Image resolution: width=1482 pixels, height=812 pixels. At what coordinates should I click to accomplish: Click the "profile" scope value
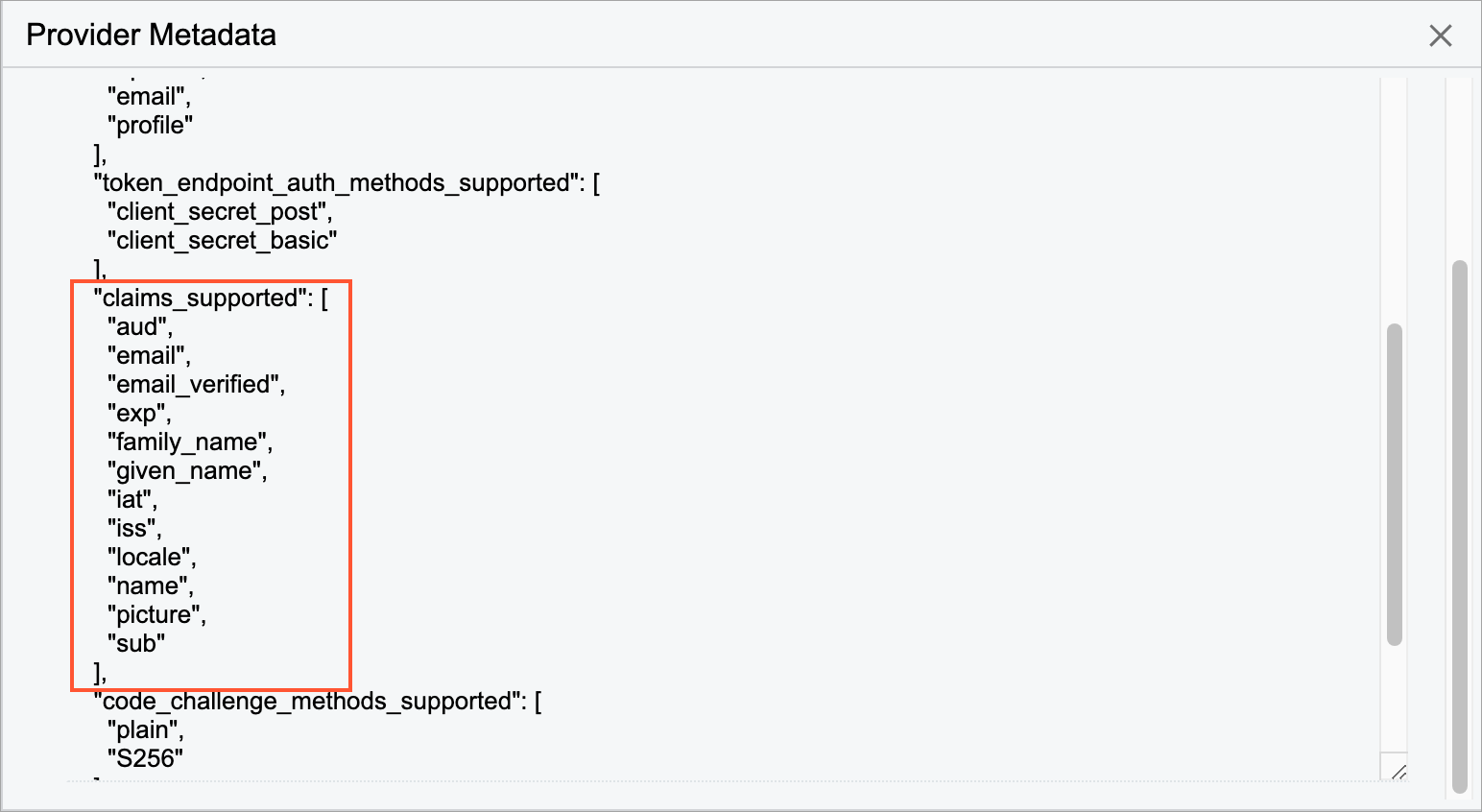[151, 126]
